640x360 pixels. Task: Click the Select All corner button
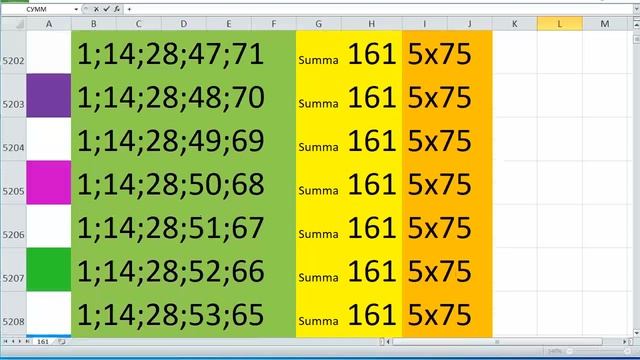click(13, 24)
